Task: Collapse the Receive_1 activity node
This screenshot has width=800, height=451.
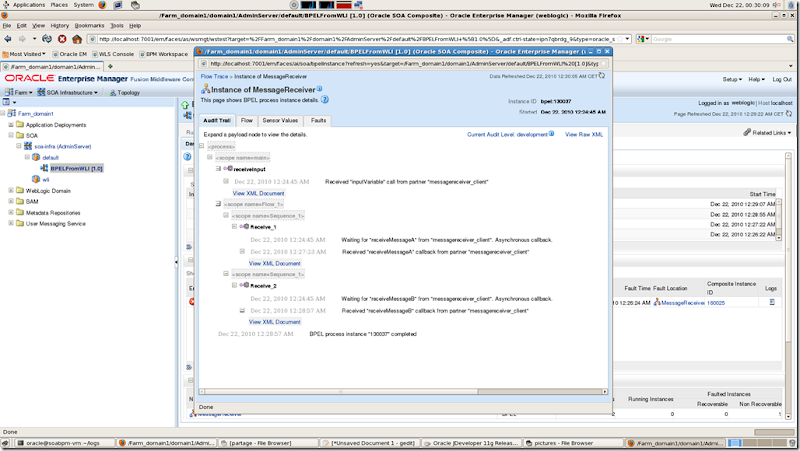Action: [234, 227]
